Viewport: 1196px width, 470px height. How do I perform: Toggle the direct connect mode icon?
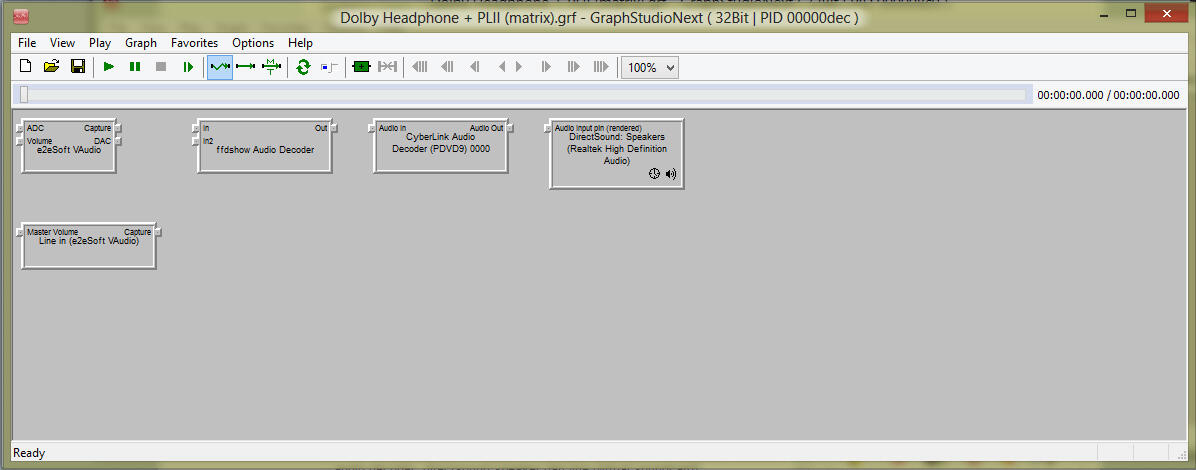pos(246,67)
